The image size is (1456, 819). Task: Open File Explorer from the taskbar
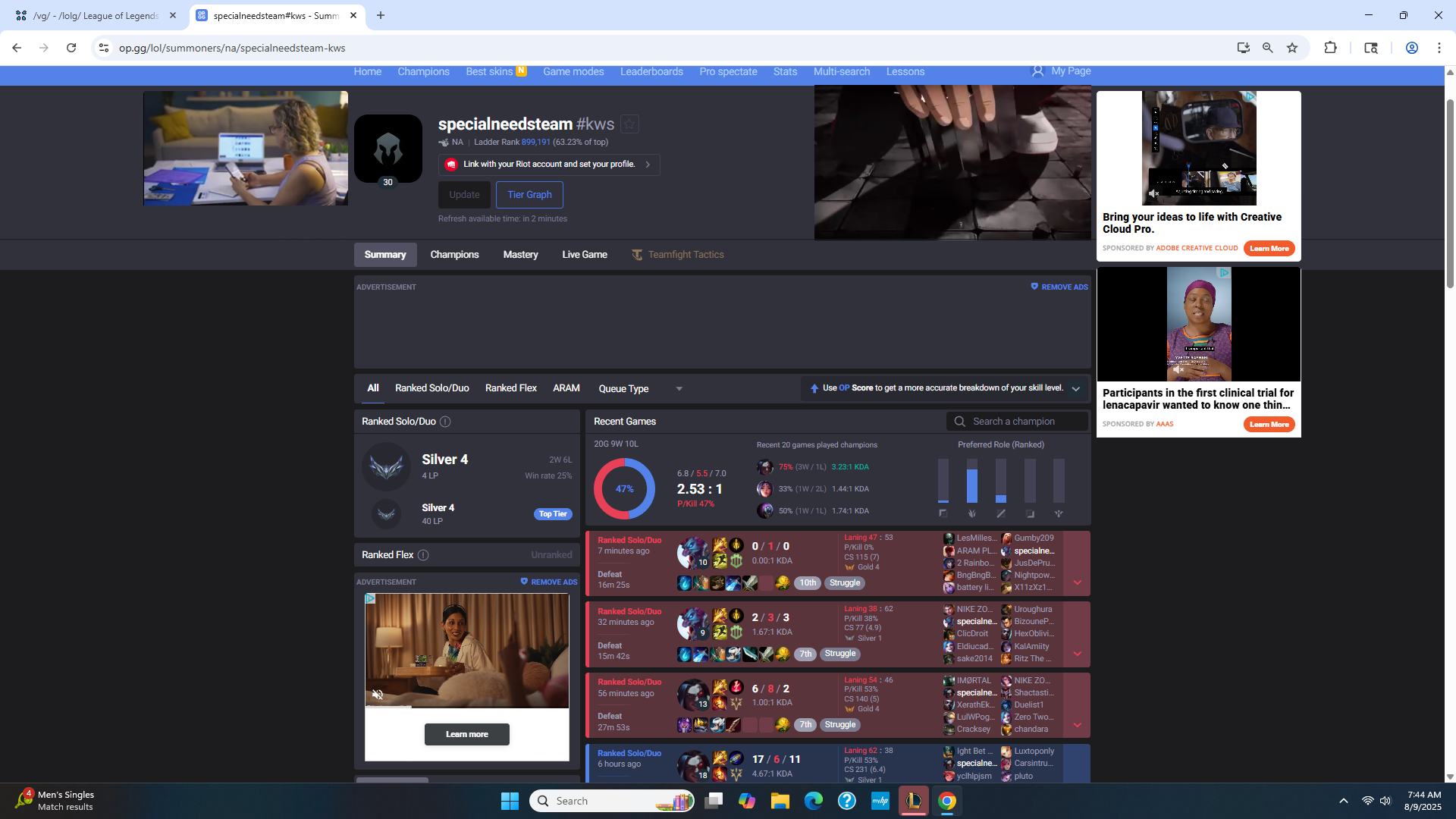pos(780,801)
